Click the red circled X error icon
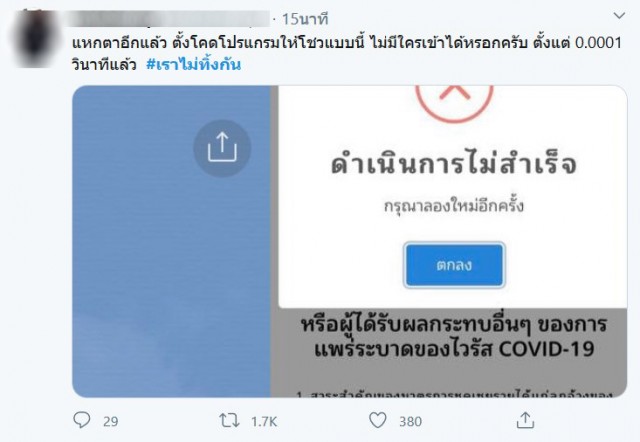This screenshot has width=640, height=442. (454, 100)
